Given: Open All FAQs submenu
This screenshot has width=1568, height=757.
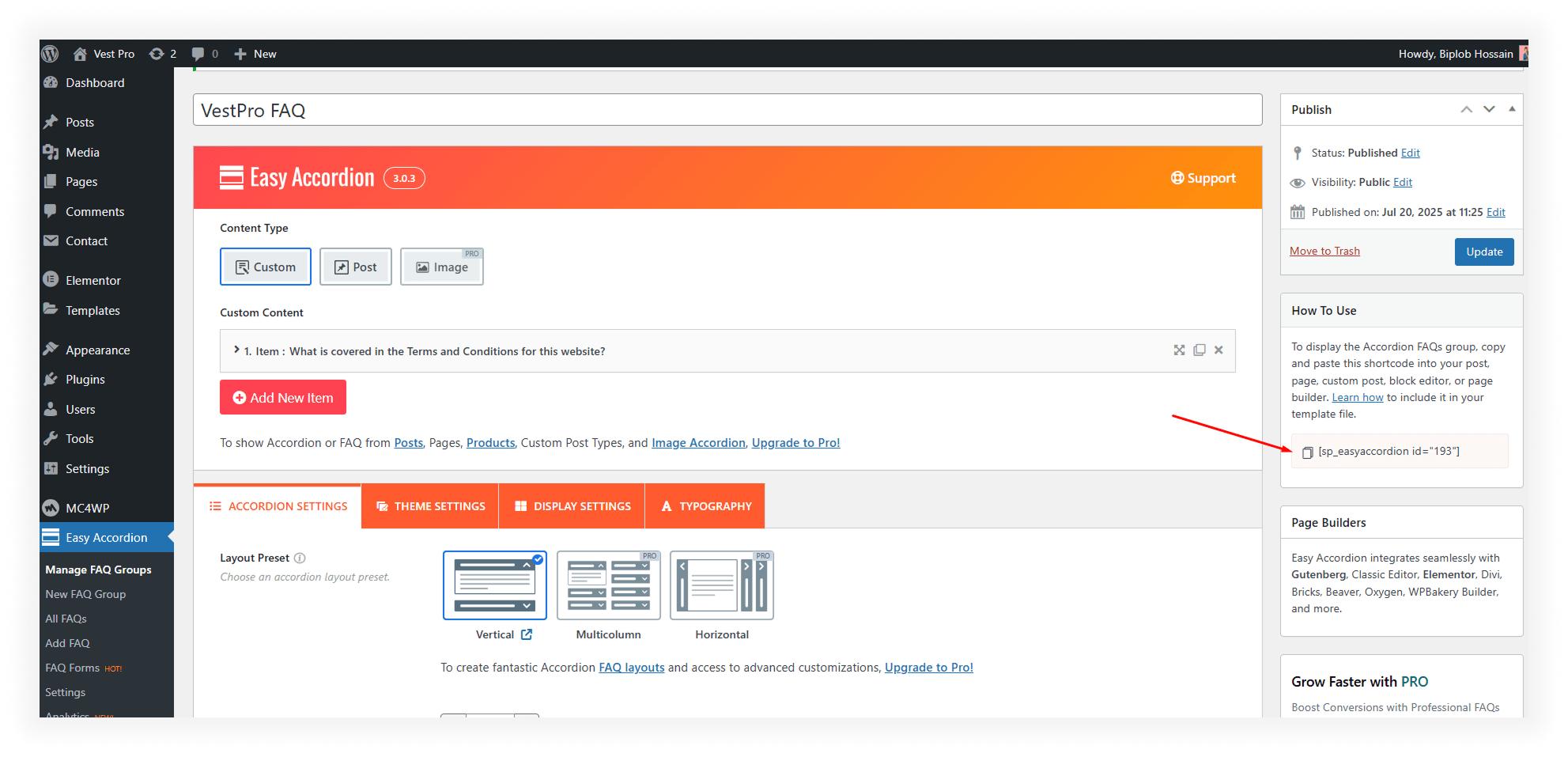Looking at the screenshot, I should tap(66, 619).
